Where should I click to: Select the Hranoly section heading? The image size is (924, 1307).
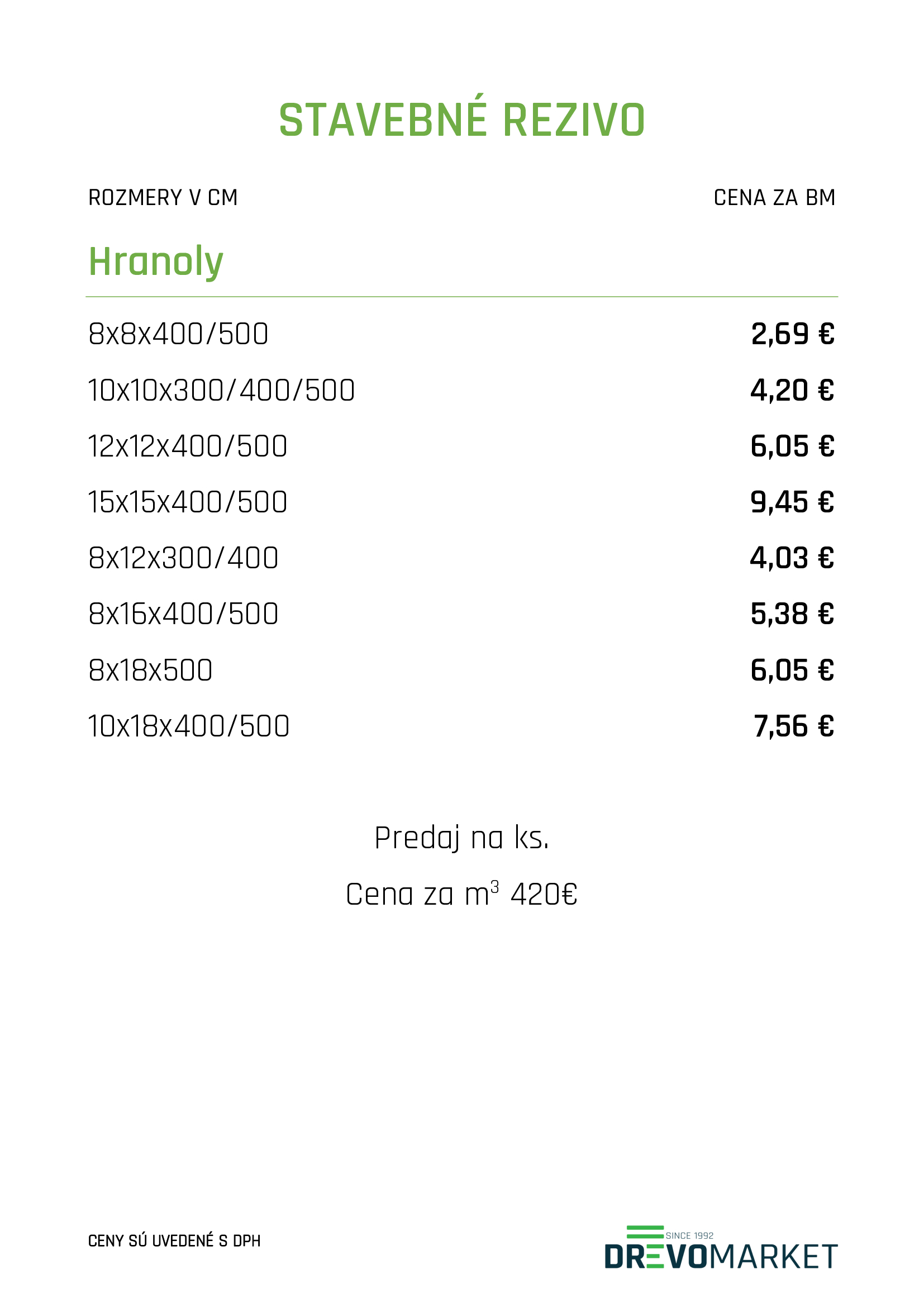[156, 262]
